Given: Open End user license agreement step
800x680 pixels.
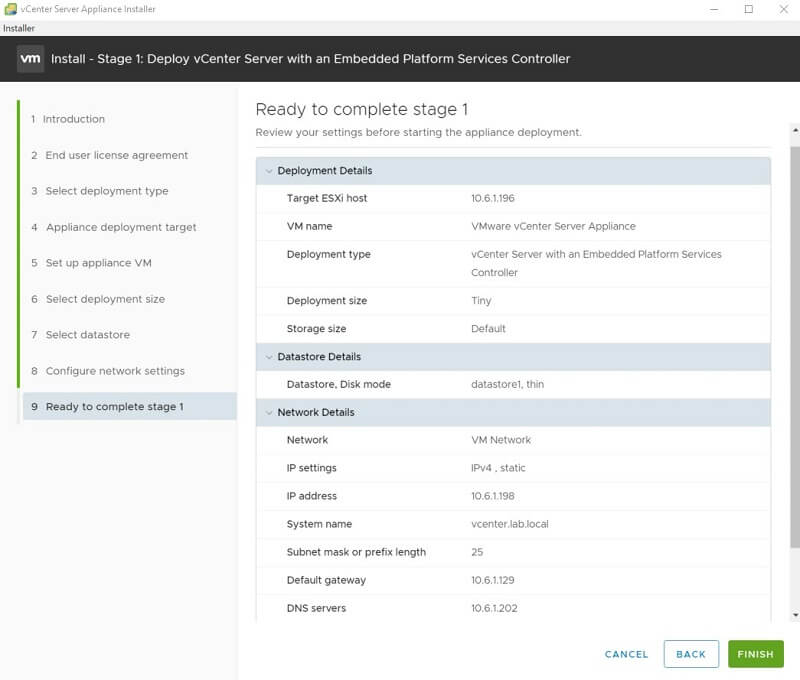Looking at the screenshot, I should coord(116,155).
